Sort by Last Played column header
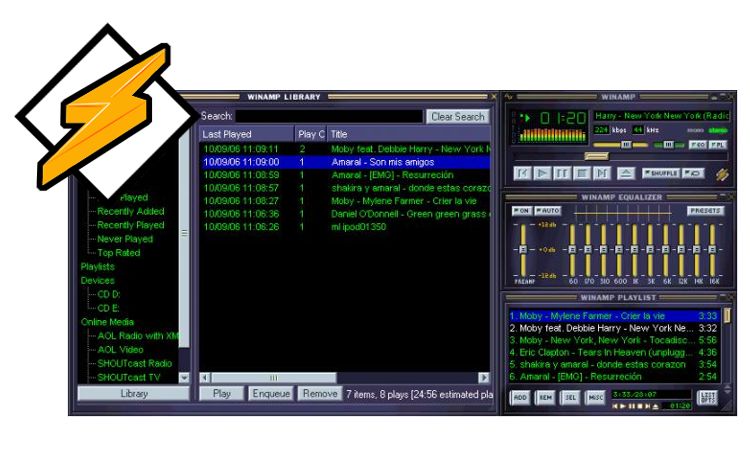This screenshot has width=750, height=453. click(246, 134)
